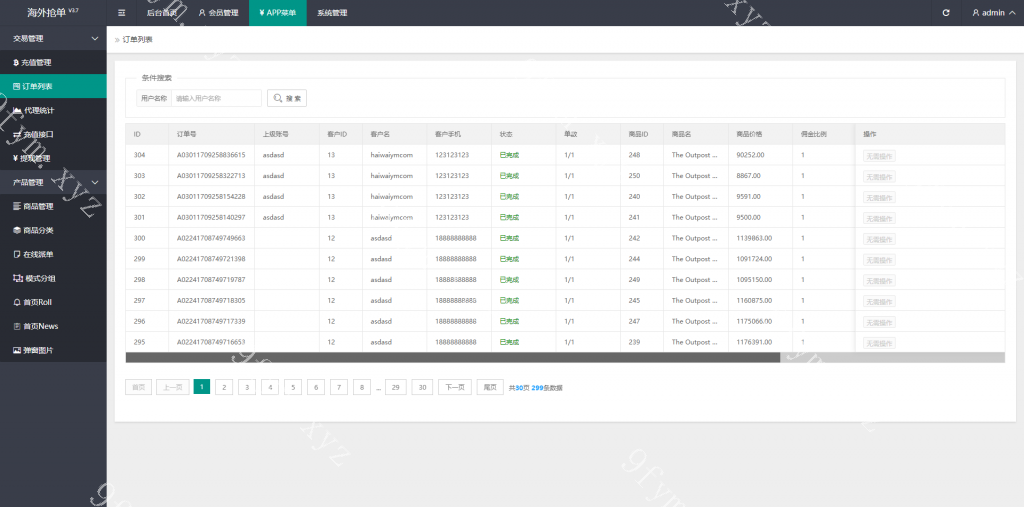The height and width of the screenshot is (507, 1024).
Task: Go to page 6 in the pagination
Action: pos(315,387)
